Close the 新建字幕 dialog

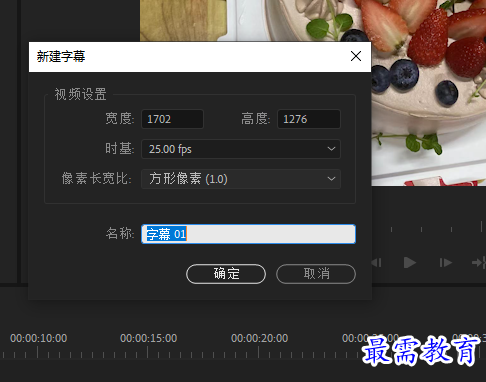pyautogui.click(x=356, y=56)
